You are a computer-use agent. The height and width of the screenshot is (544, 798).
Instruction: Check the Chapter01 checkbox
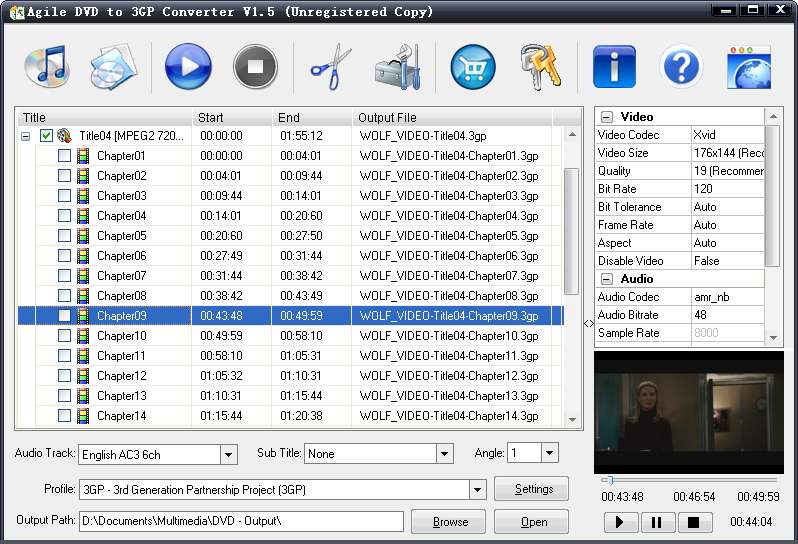pyautogui.click(x=64, y=156)
